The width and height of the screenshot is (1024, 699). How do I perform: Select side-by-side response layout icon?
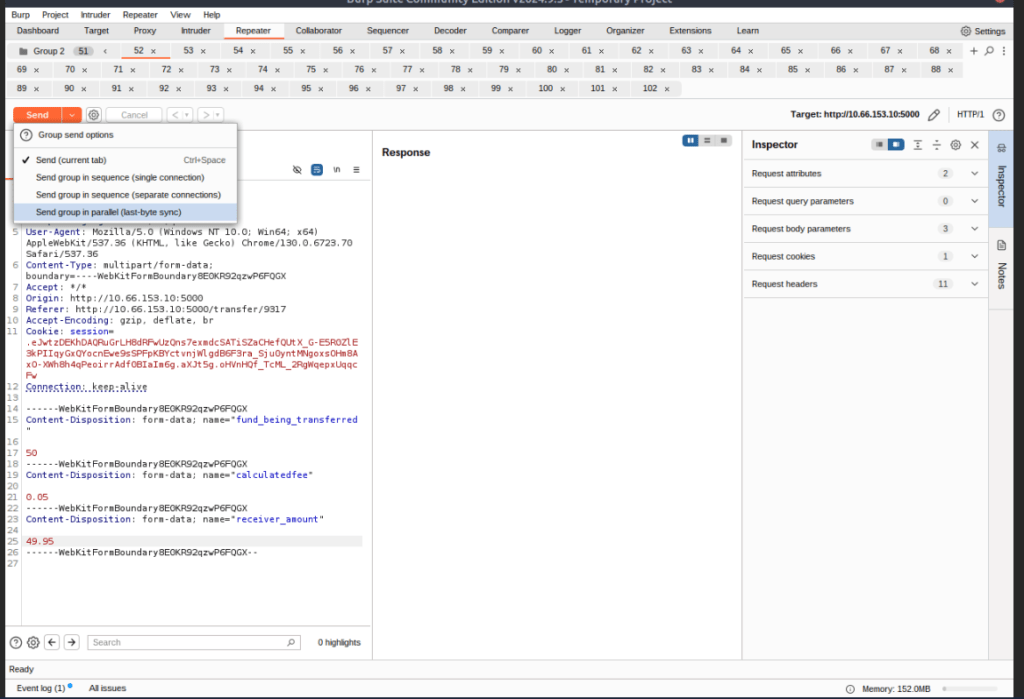(690, 140)
